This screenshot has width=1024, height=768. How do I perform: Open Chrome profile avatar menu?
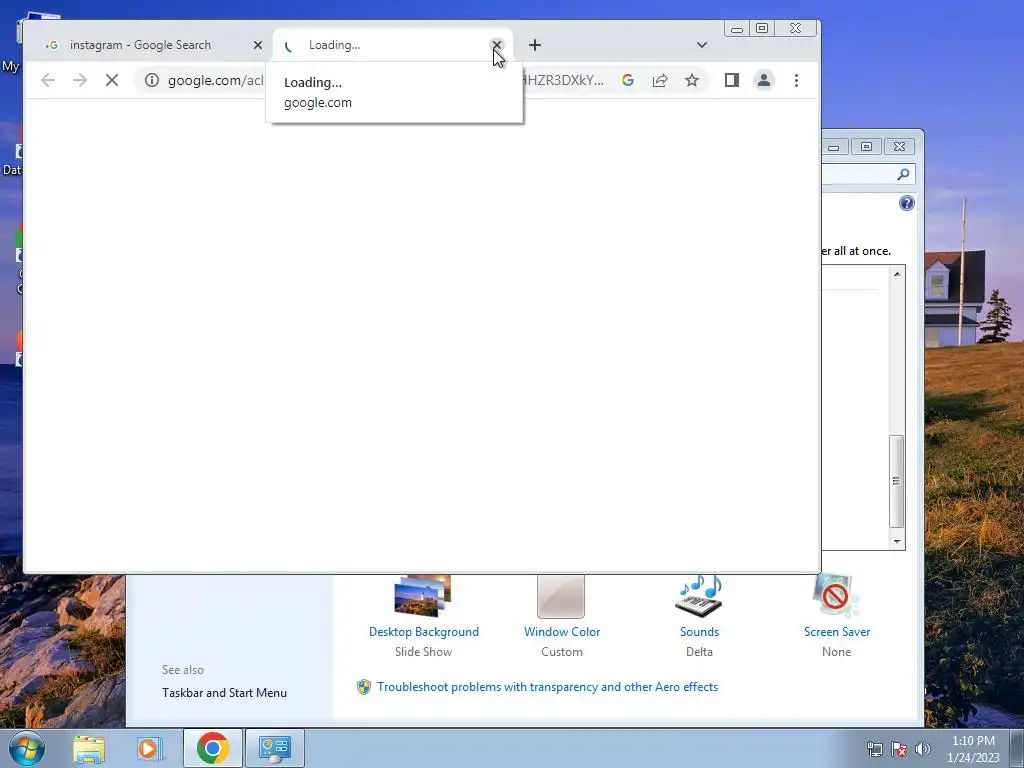(x=763, y=80)
